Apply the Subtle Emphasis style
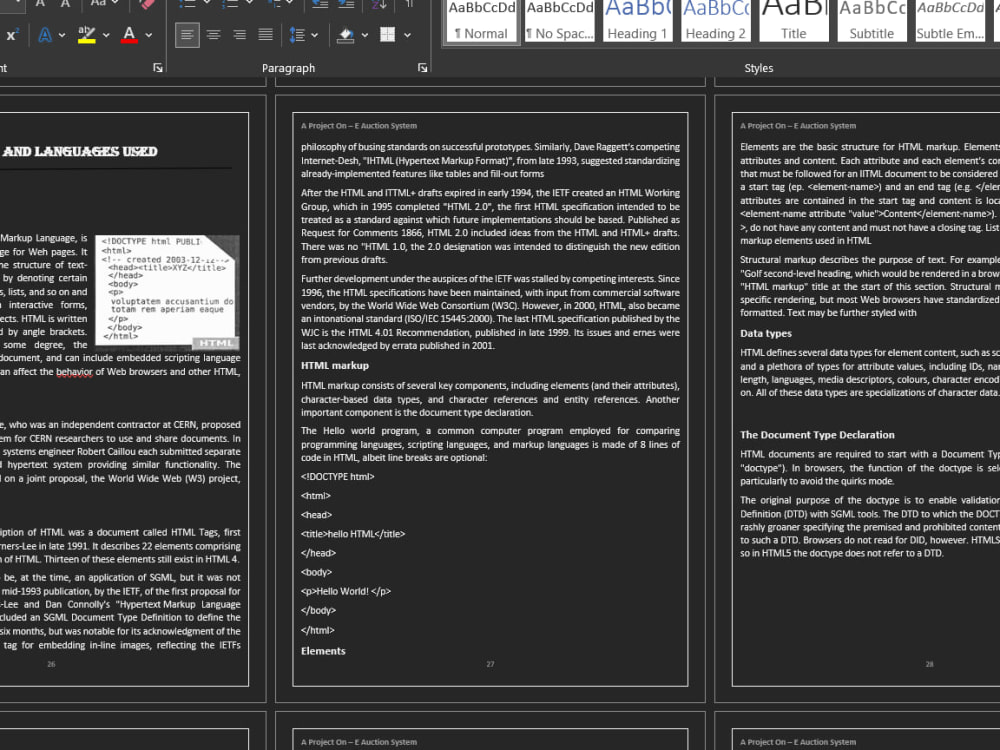The height and width of the screenshot is (750, 1000). click(x=950, y=20)
